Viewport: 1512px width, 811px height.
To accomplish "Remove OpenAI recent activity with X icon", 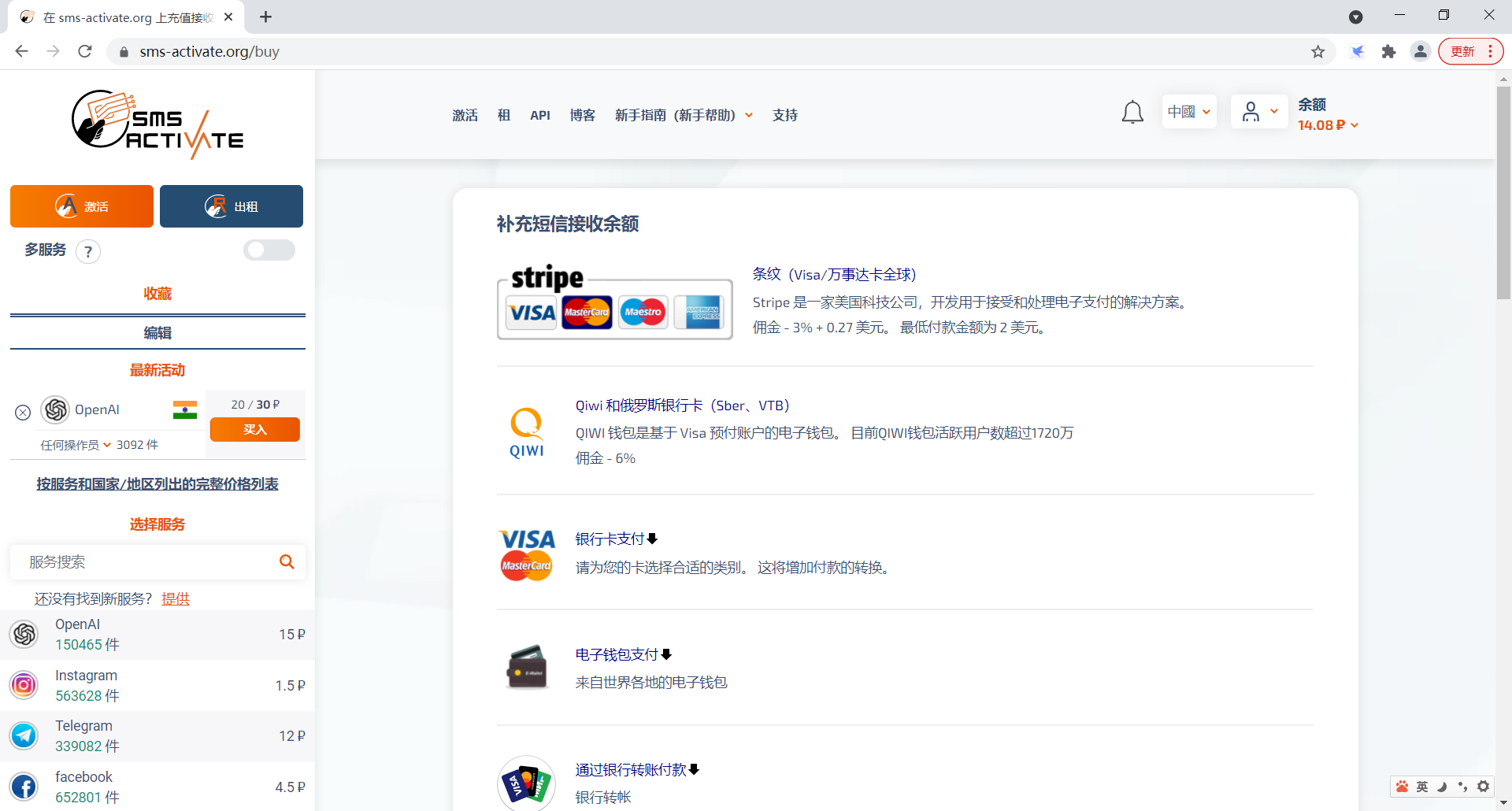I will tap(23, 412).
